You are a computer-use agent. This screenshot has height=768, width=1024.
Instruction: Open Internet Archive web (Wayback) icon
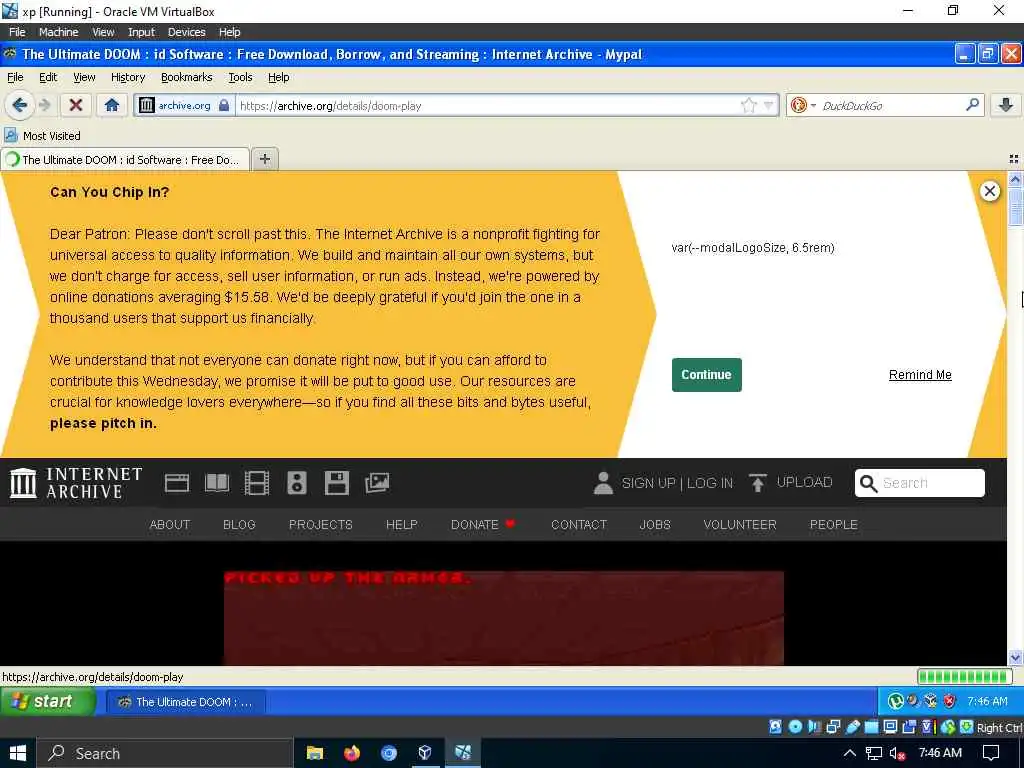176,483
